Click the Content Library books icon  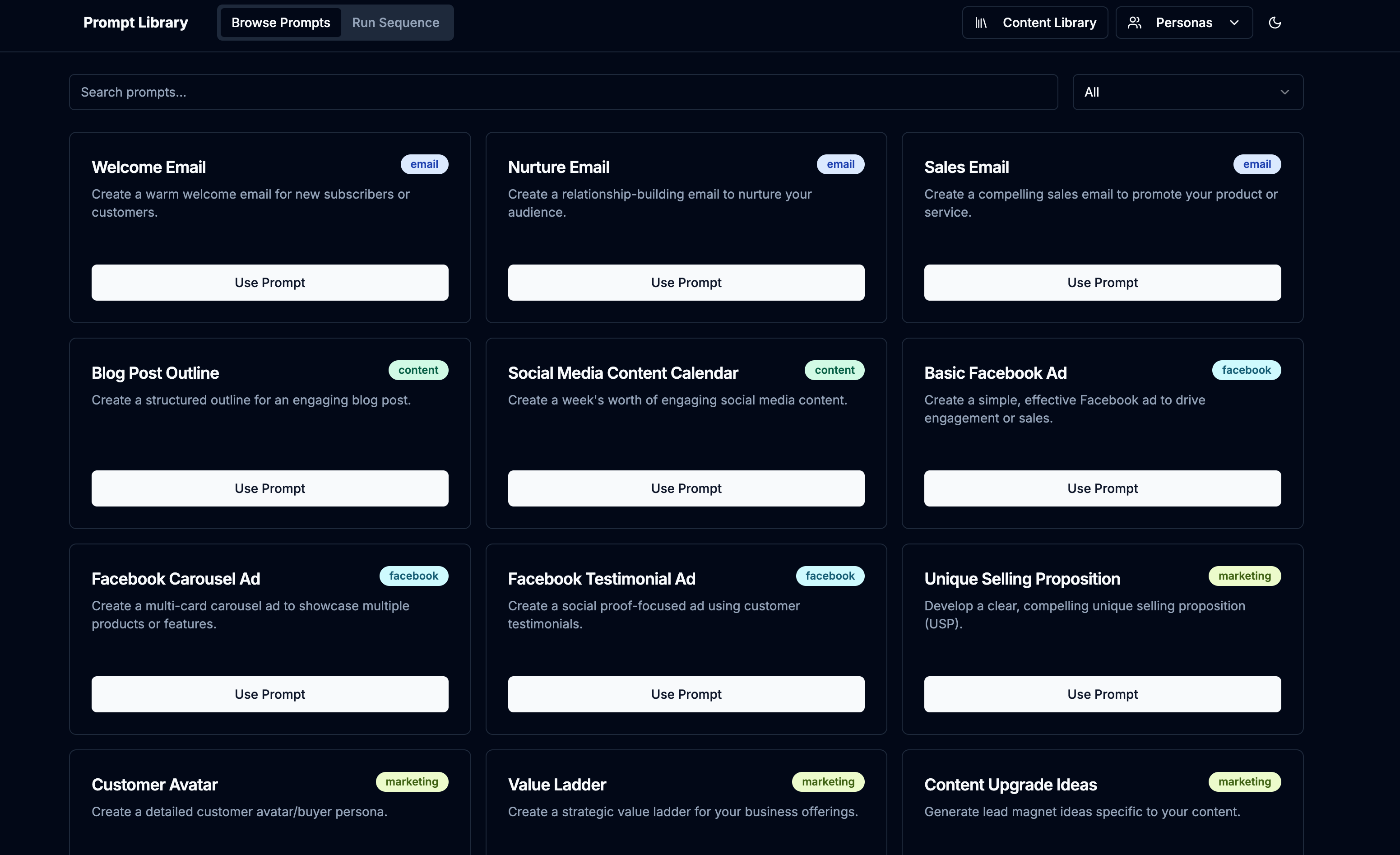point(981,23)
